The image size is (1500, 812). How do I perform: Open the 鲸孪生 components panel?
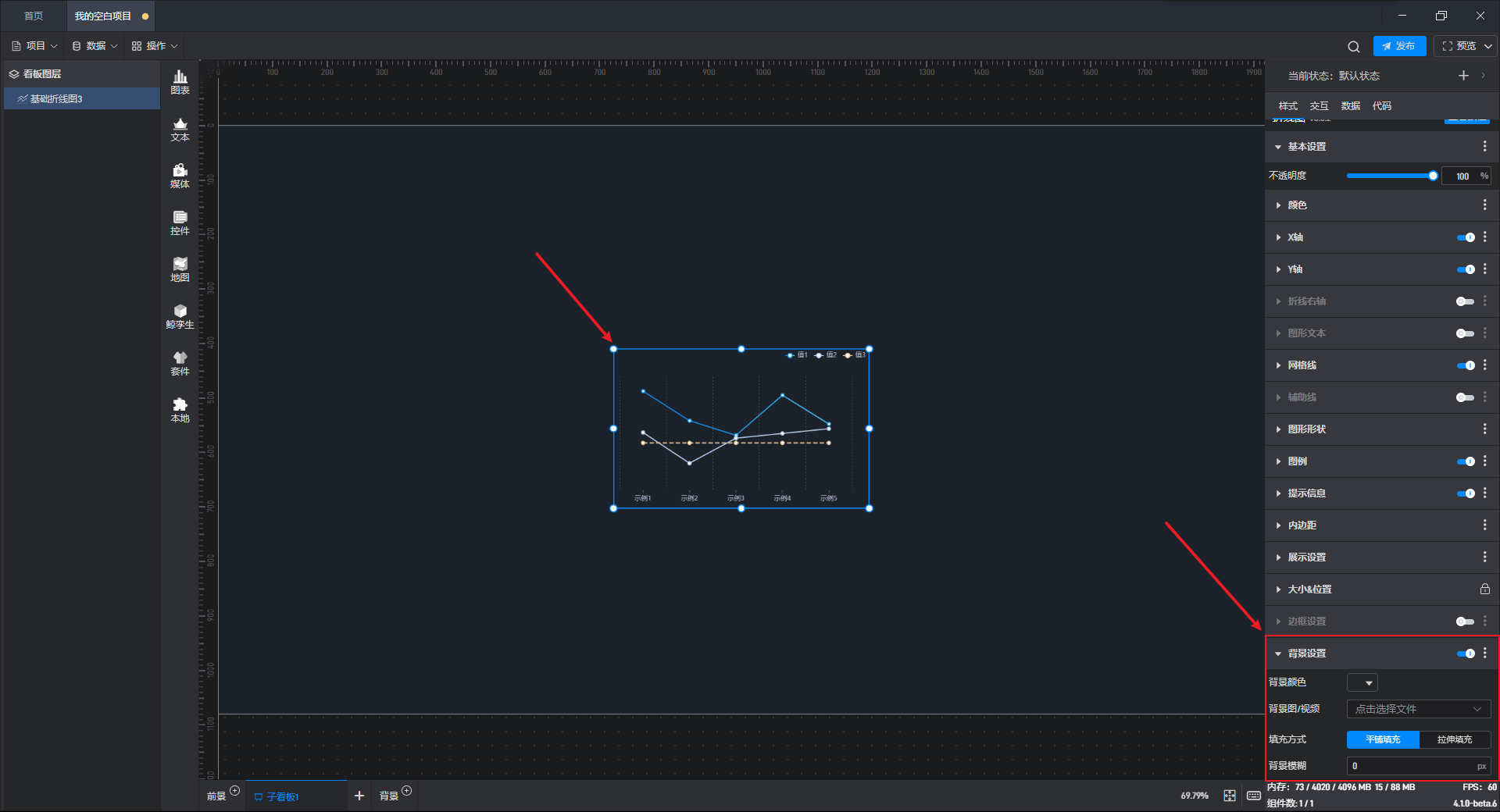[180, 316]
